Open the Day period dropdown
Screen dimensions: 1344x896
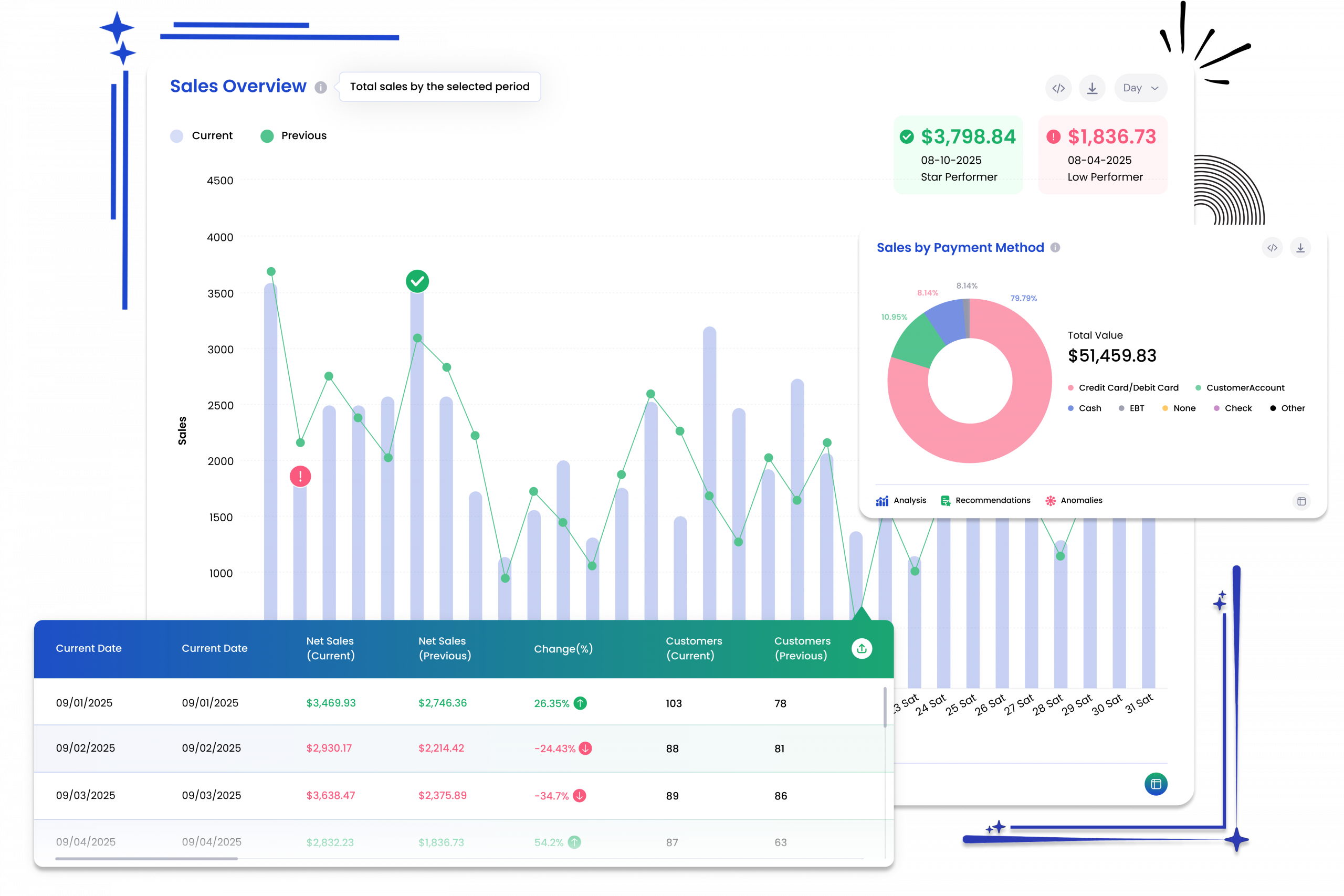tap(1140, 88)
